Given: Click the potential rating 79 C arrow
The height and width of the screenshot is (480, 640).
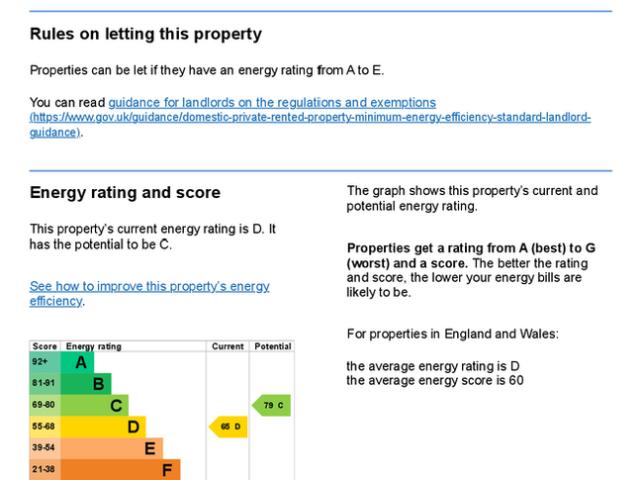Looking at the screenshot, I should coord(273,405).
